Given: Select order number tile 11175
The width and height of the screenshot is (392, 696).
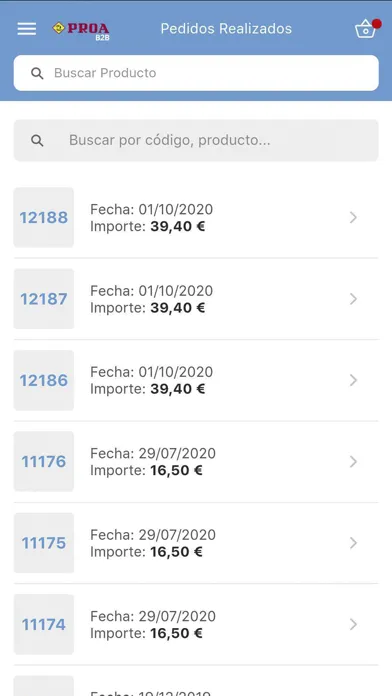Looking at the screenshot, I should click(x=44, y=543).
